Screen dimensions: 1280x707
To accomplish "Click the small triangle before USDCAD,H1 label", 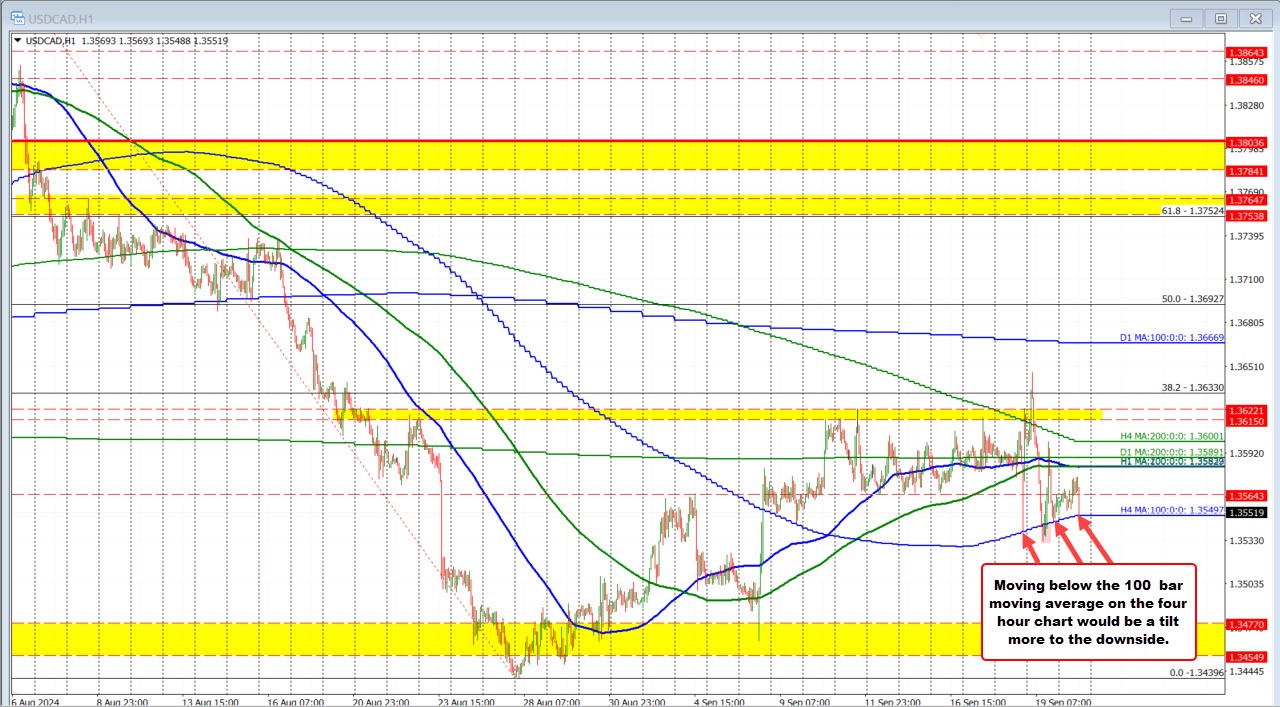I will click(x=18, y=40).
